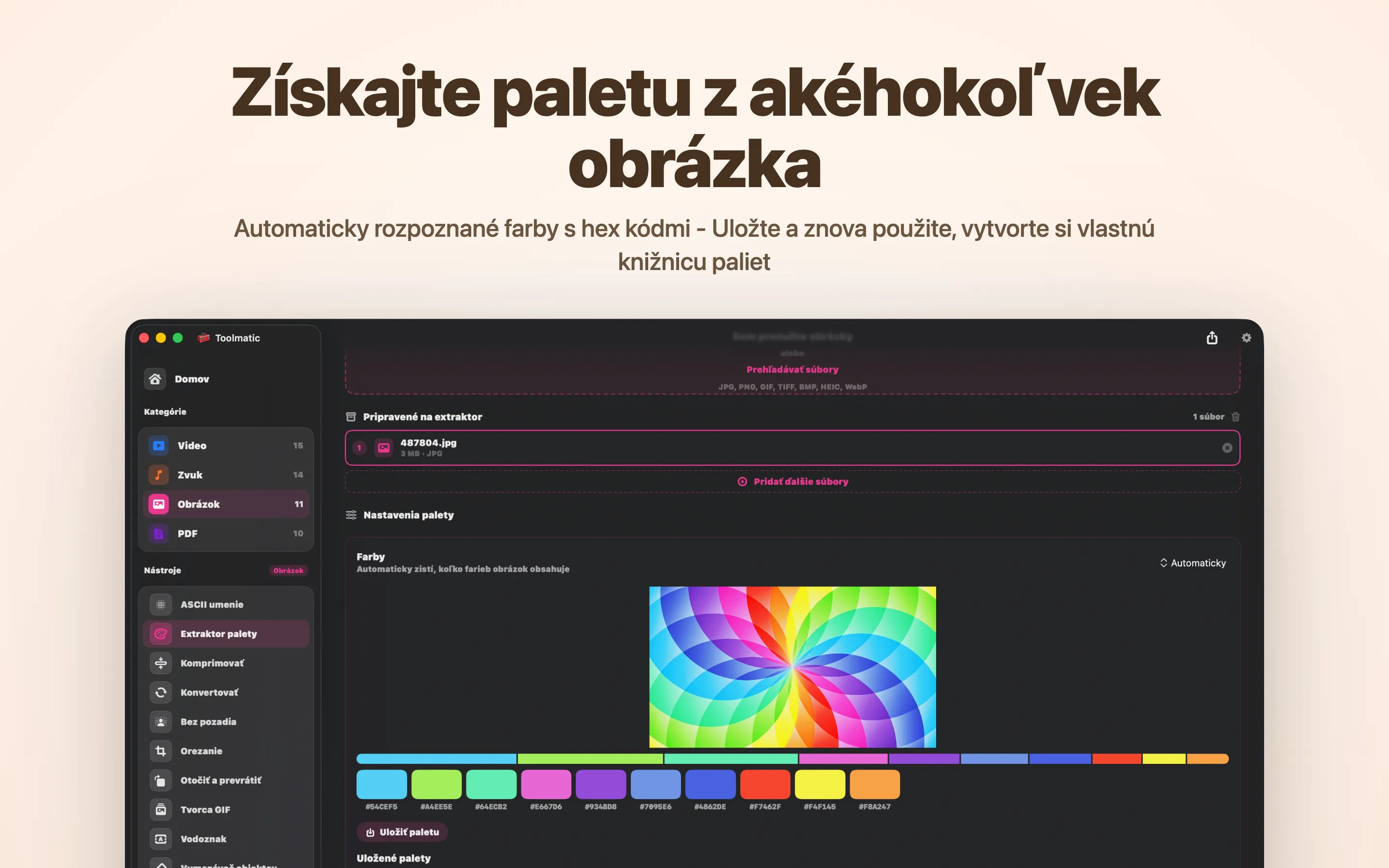Switch to the Video category
The image size is (1389, 868).
226,446
